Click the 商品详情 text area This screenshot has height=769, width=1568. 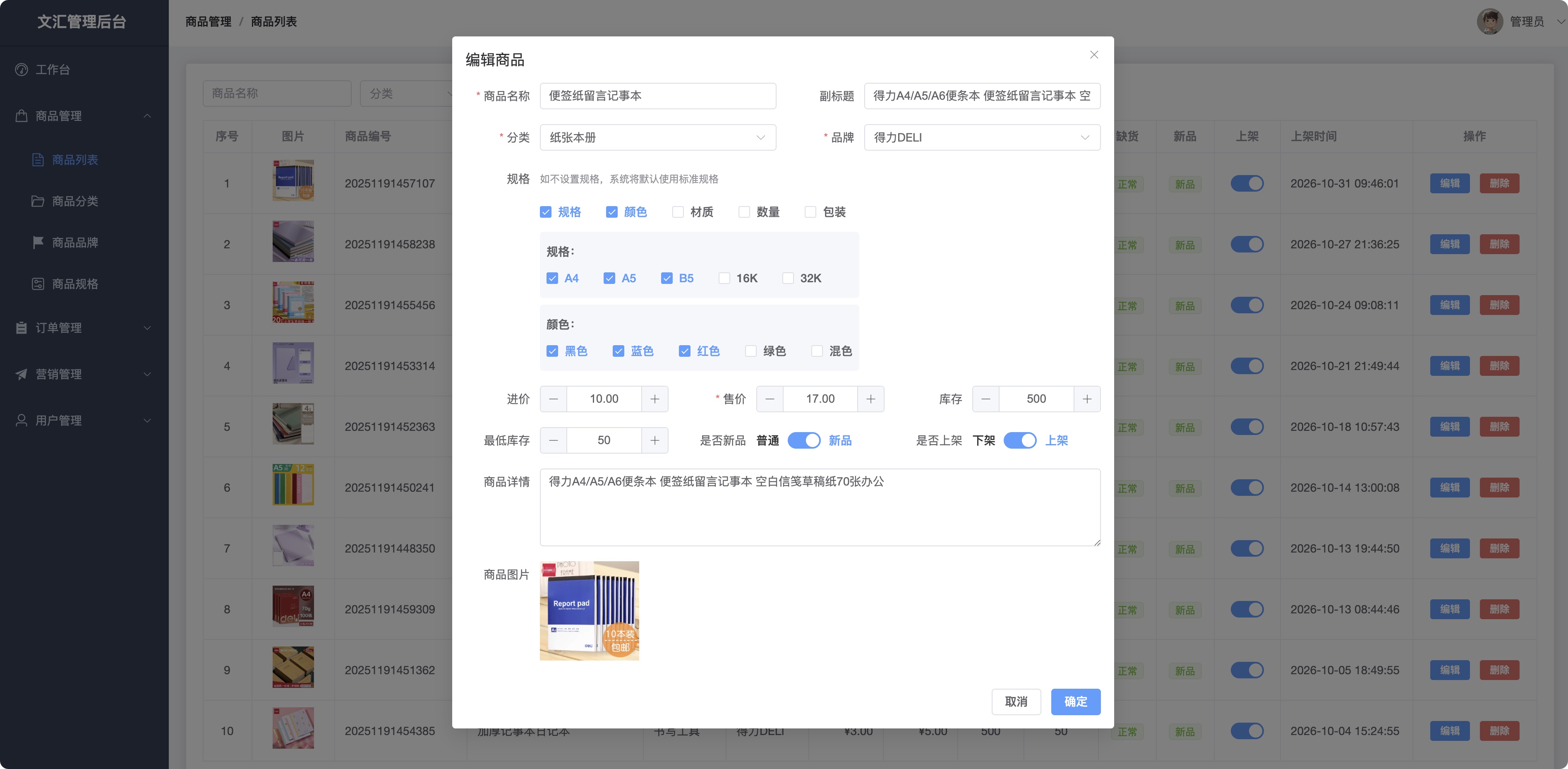pos(820,507)
